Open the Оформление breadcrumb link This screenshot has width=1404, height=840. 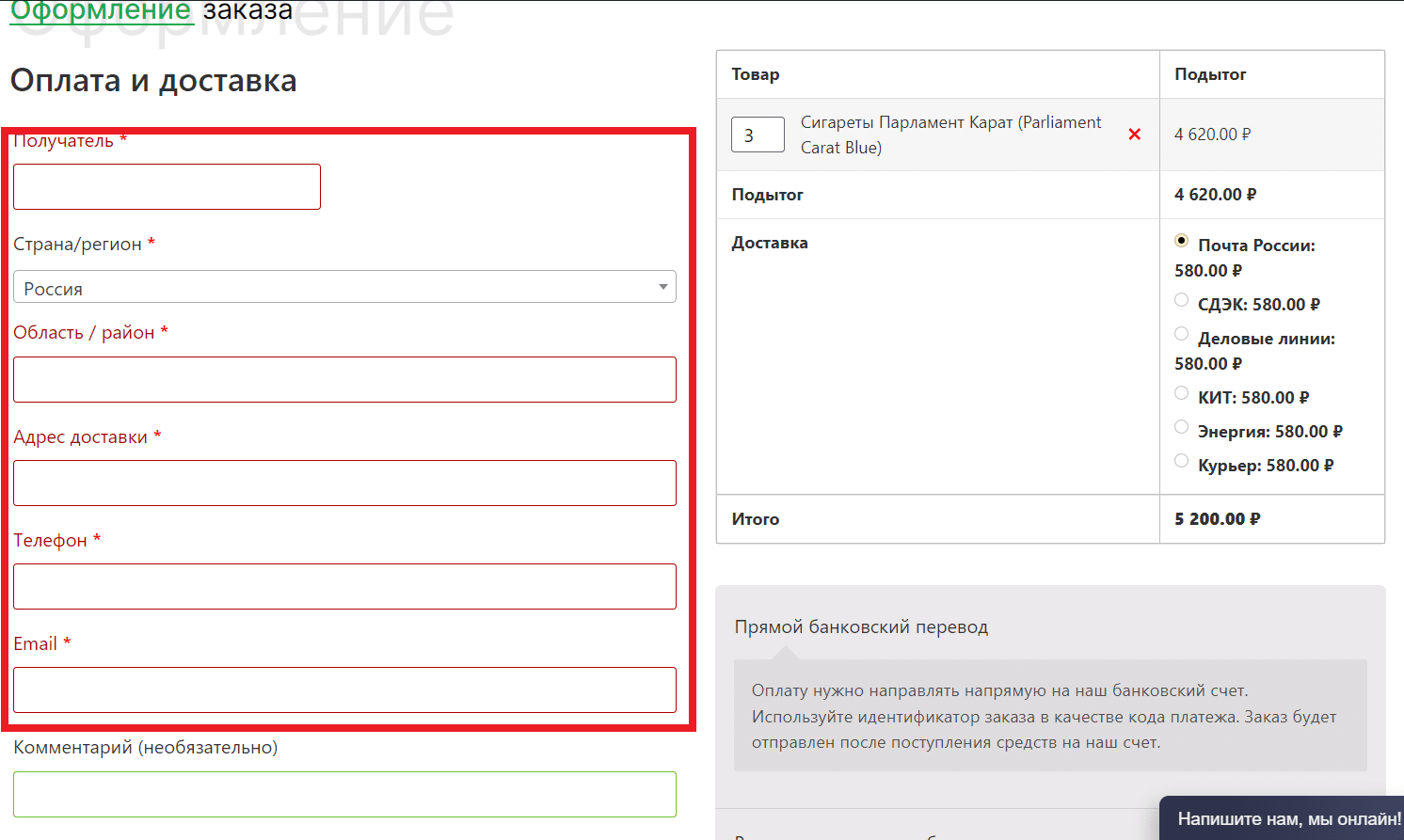101,11
